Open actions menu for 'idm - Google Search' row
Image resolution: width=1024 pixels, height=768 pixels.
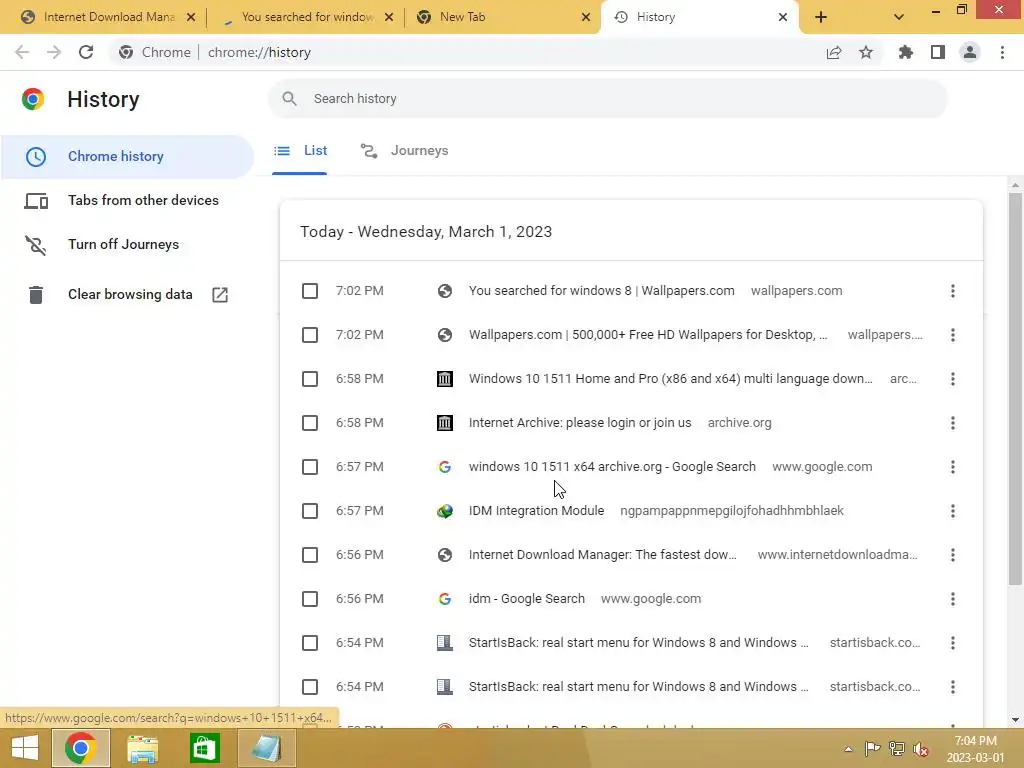[x=953, y=599]
